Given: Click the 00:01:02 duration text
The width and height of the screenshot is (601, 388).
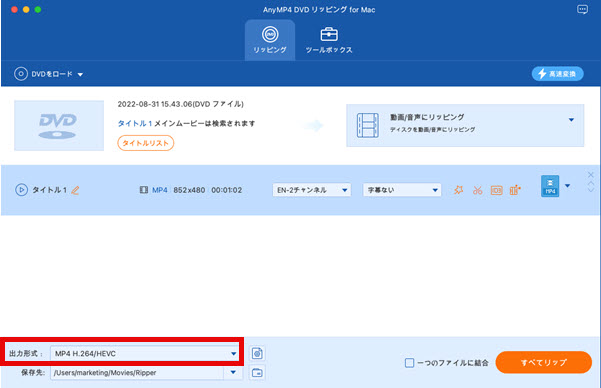Looking at the screenshot, I should (227, 190).
